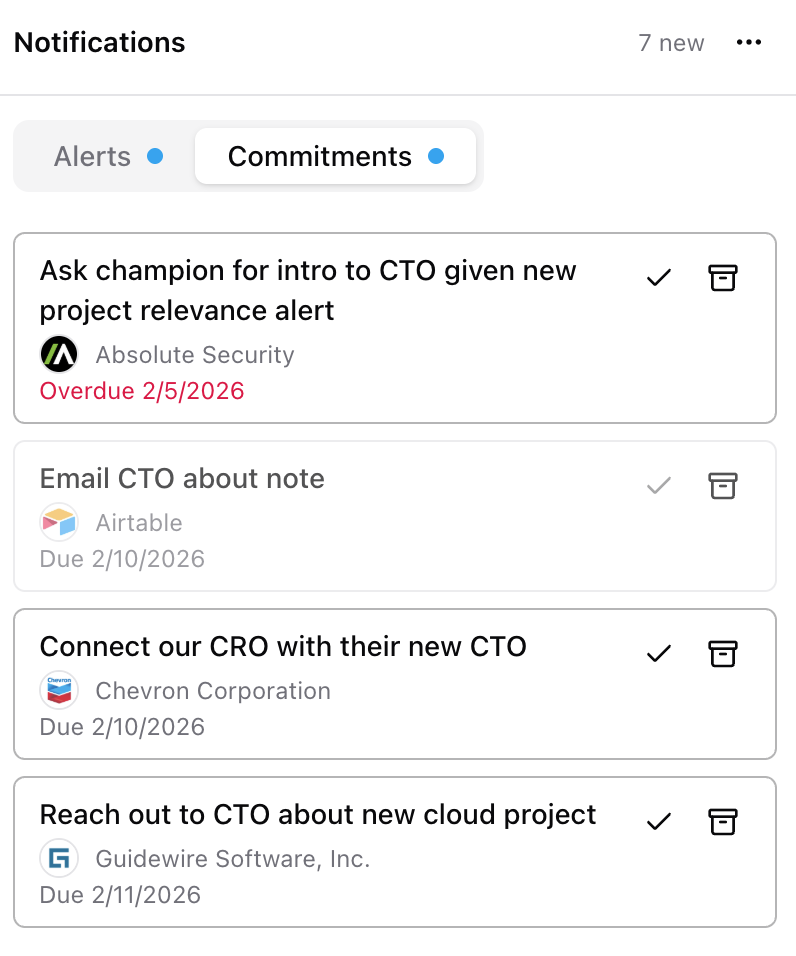
Task: Open the notifications overflow menu
Action: click(x=749, y=42)
